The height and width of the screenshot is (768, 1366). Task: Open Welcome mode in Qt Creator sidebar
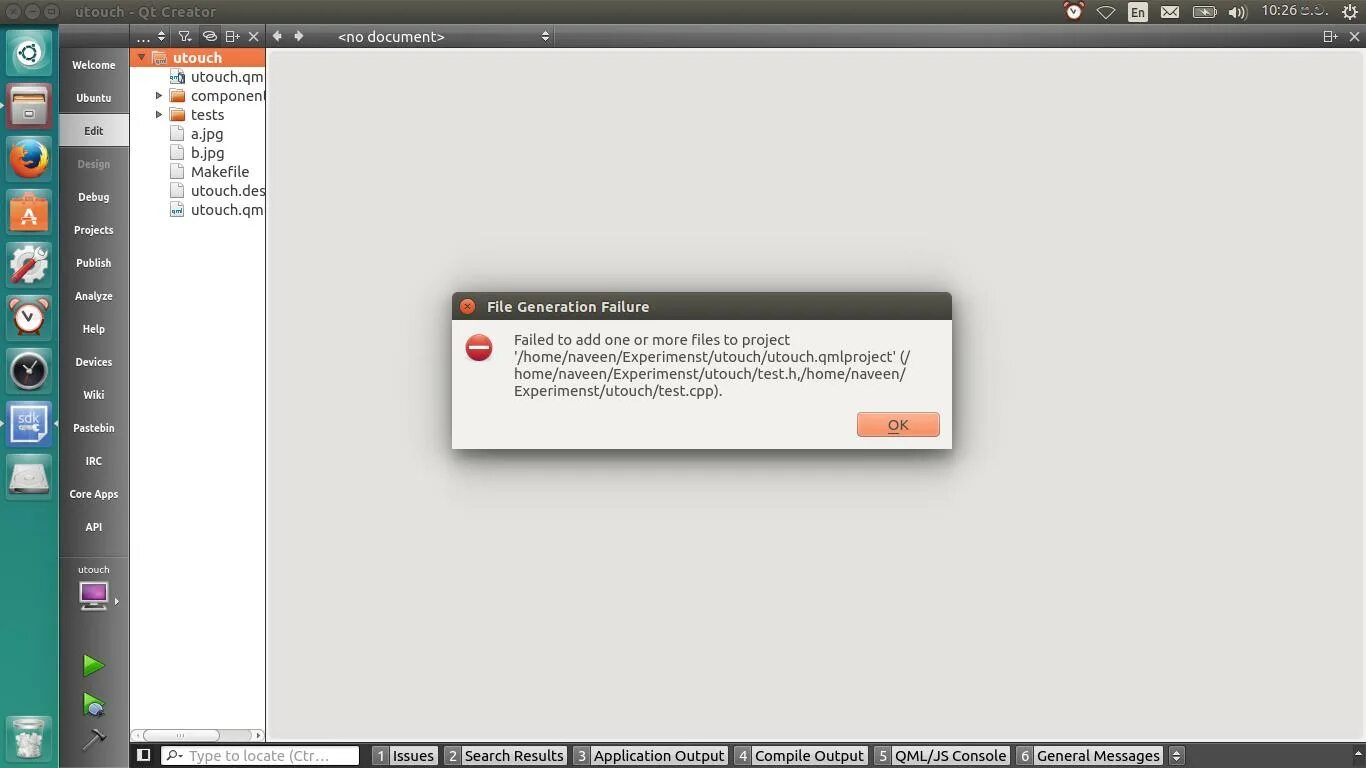point(93,65)
